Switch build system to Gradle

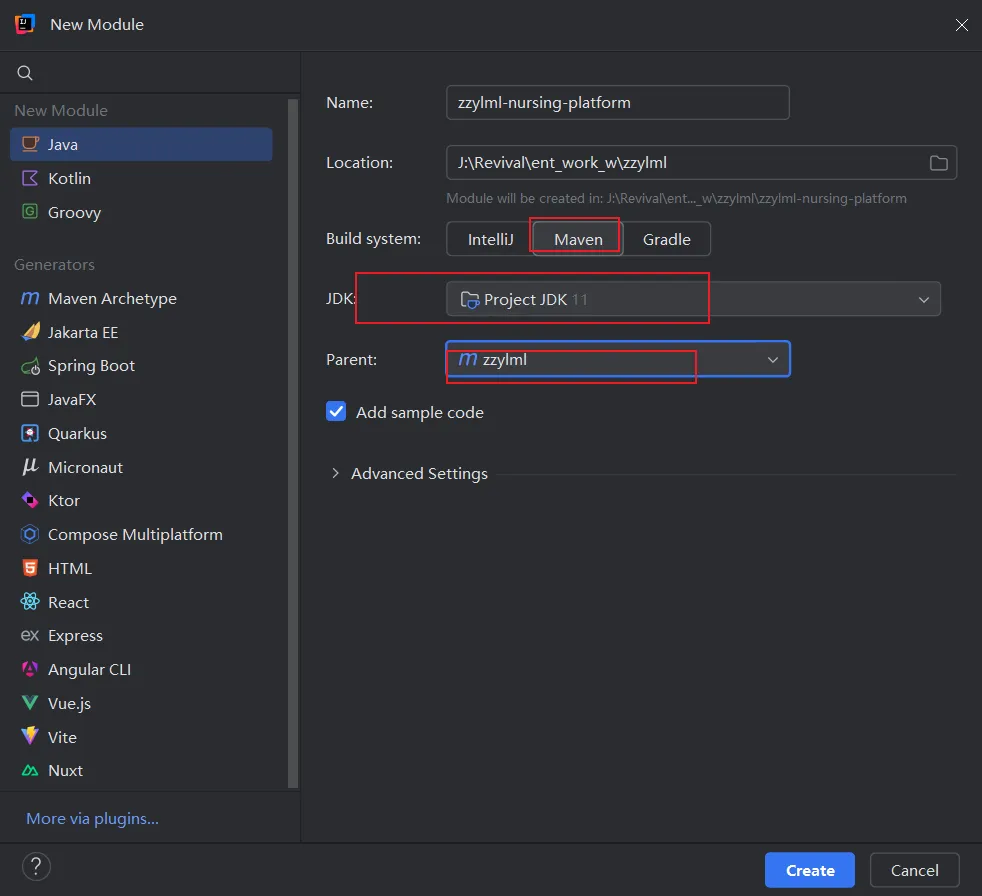[666, 240]
